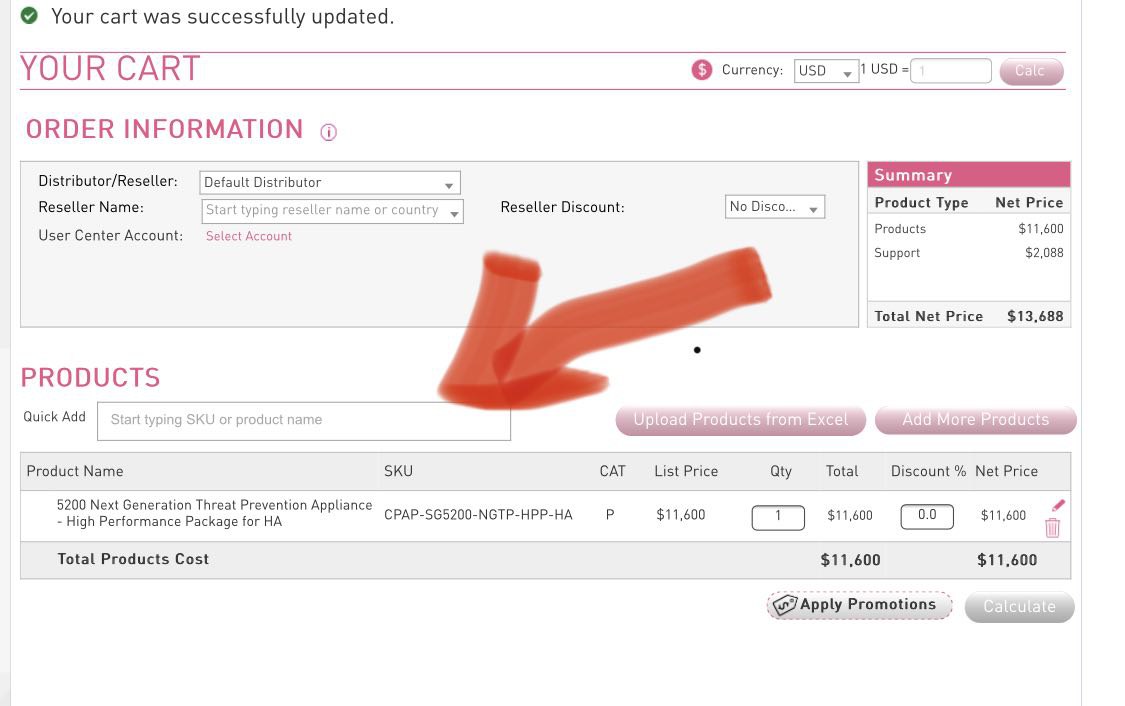This screenshot has width=1125, height=706.
Task: Click Upload Products from Excel button
Action: point(740,420)
